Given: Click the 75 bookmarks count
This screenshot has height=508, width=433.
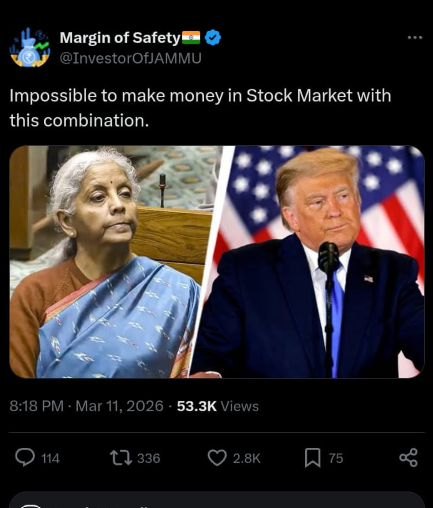Looking at the screenshot, I should 336,458.
